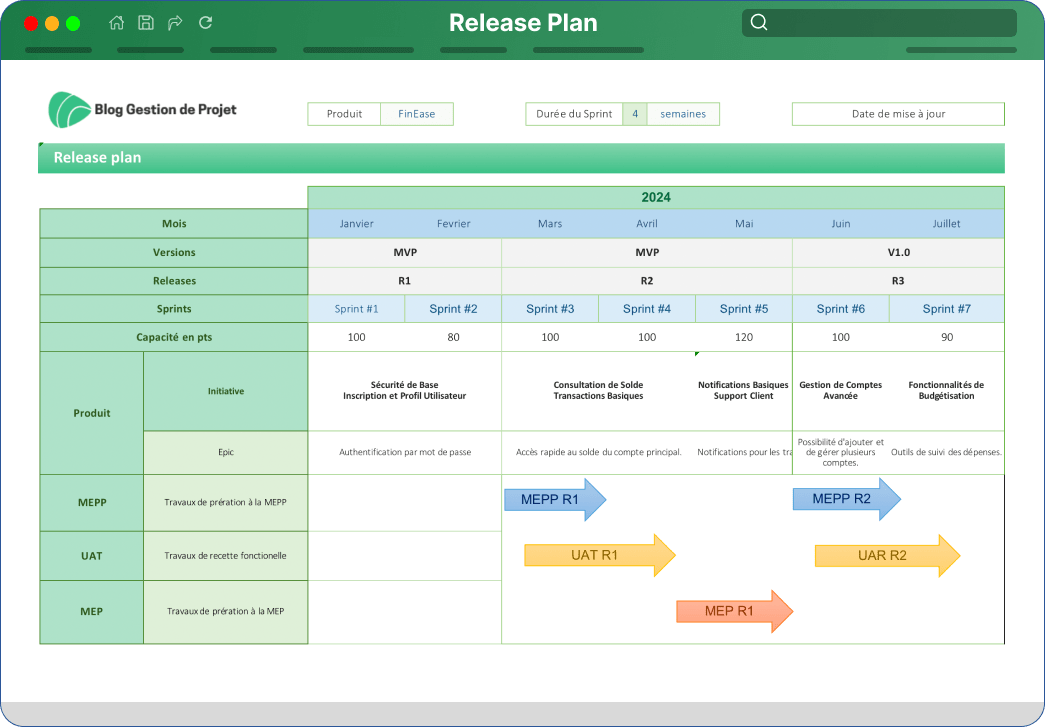Click the Refresh circular arrow icon
1045x727 pixels.
205,23
